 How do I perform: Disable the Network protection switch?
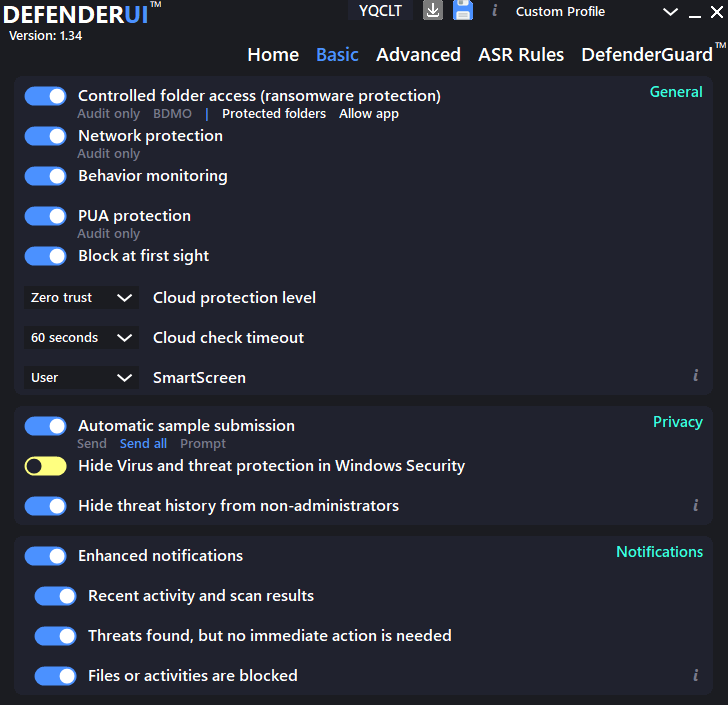point(46,136)
